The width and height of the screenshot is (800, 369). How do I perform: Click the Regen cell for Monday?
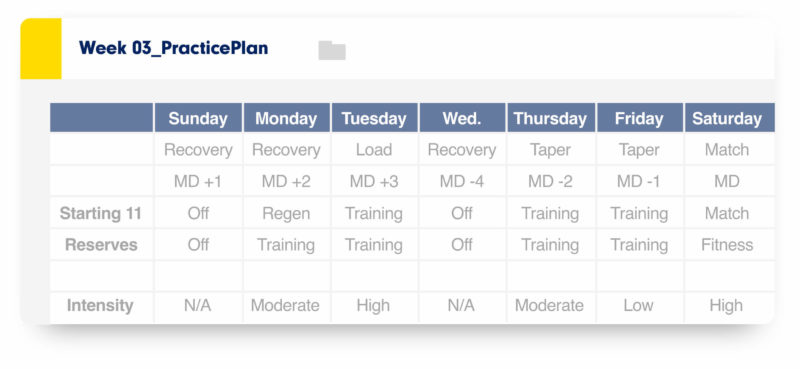click(x=286, y=213)
